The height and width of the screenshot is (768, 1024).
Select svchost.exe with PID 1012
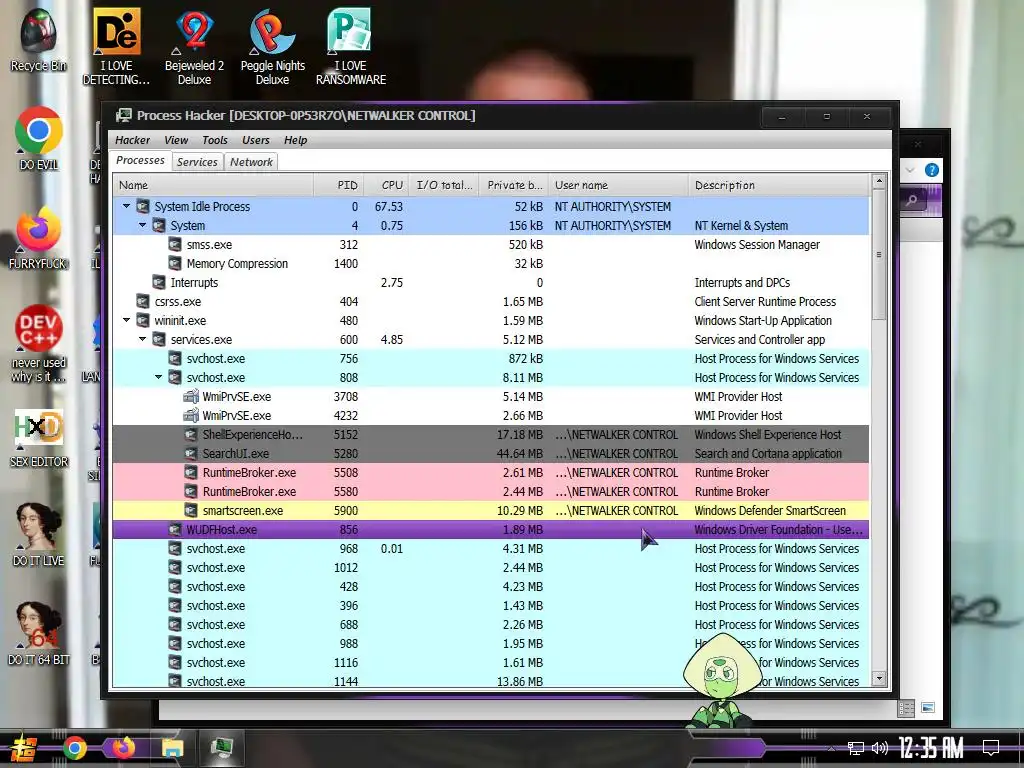(x=491, y=567)
